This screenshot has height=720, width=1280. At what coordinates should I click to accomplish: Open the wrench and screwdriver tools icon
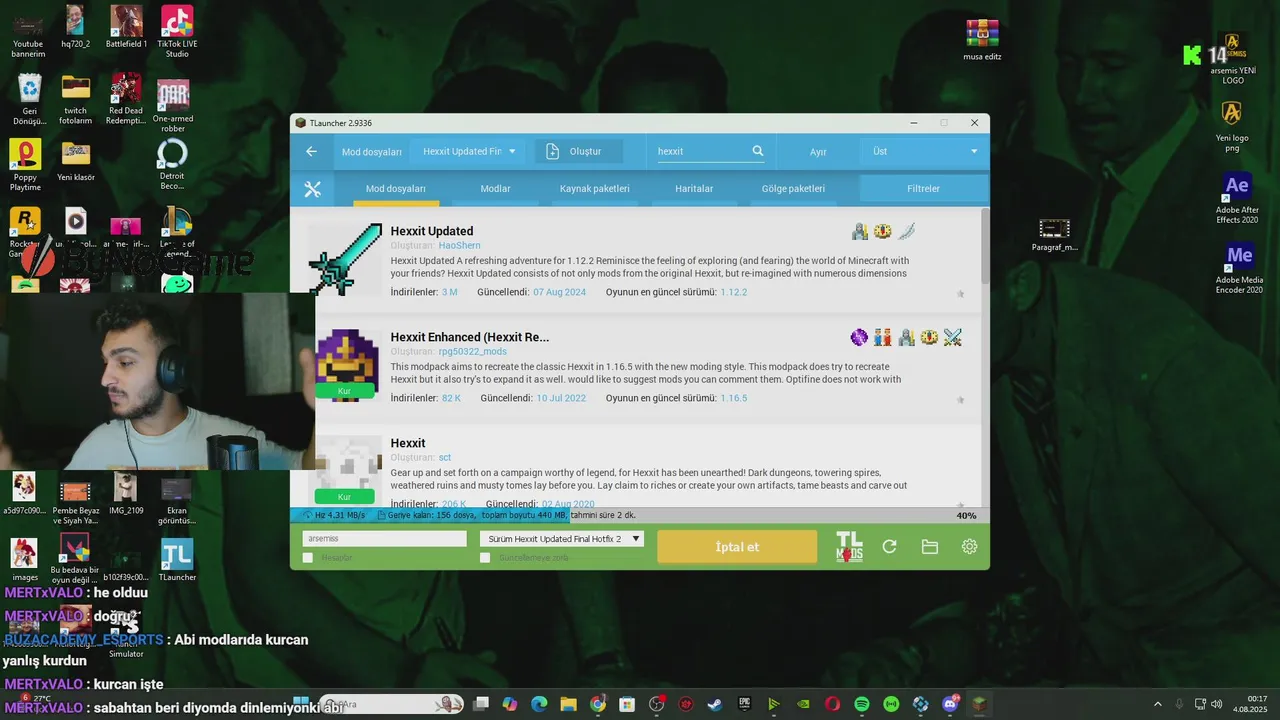click(313, 189)
